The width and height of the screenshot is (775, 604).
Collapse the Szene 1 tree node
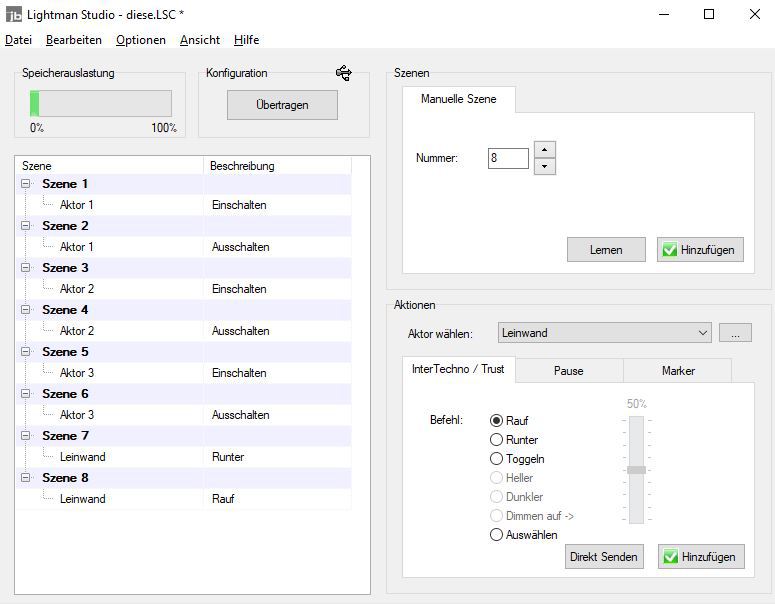27,184
